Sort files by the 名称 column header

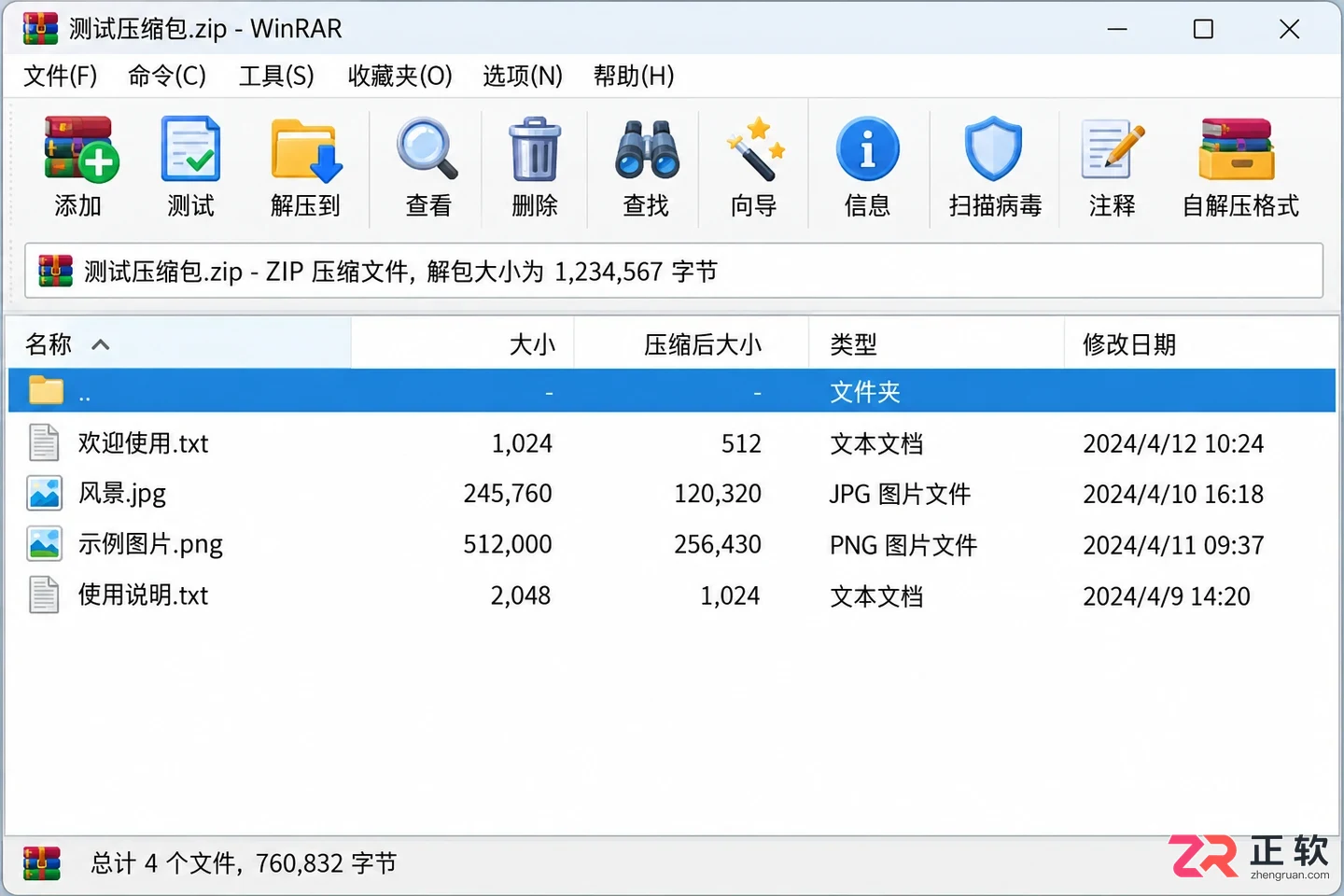click(179, 344)
